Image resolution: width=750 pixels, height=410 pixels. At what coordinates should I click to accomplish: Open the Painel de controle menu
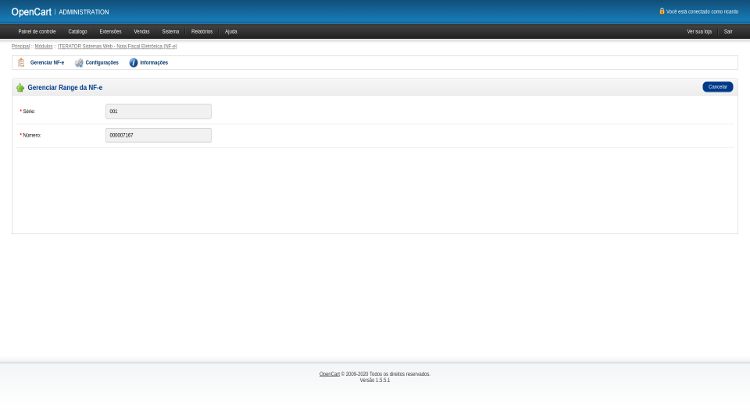37,32
